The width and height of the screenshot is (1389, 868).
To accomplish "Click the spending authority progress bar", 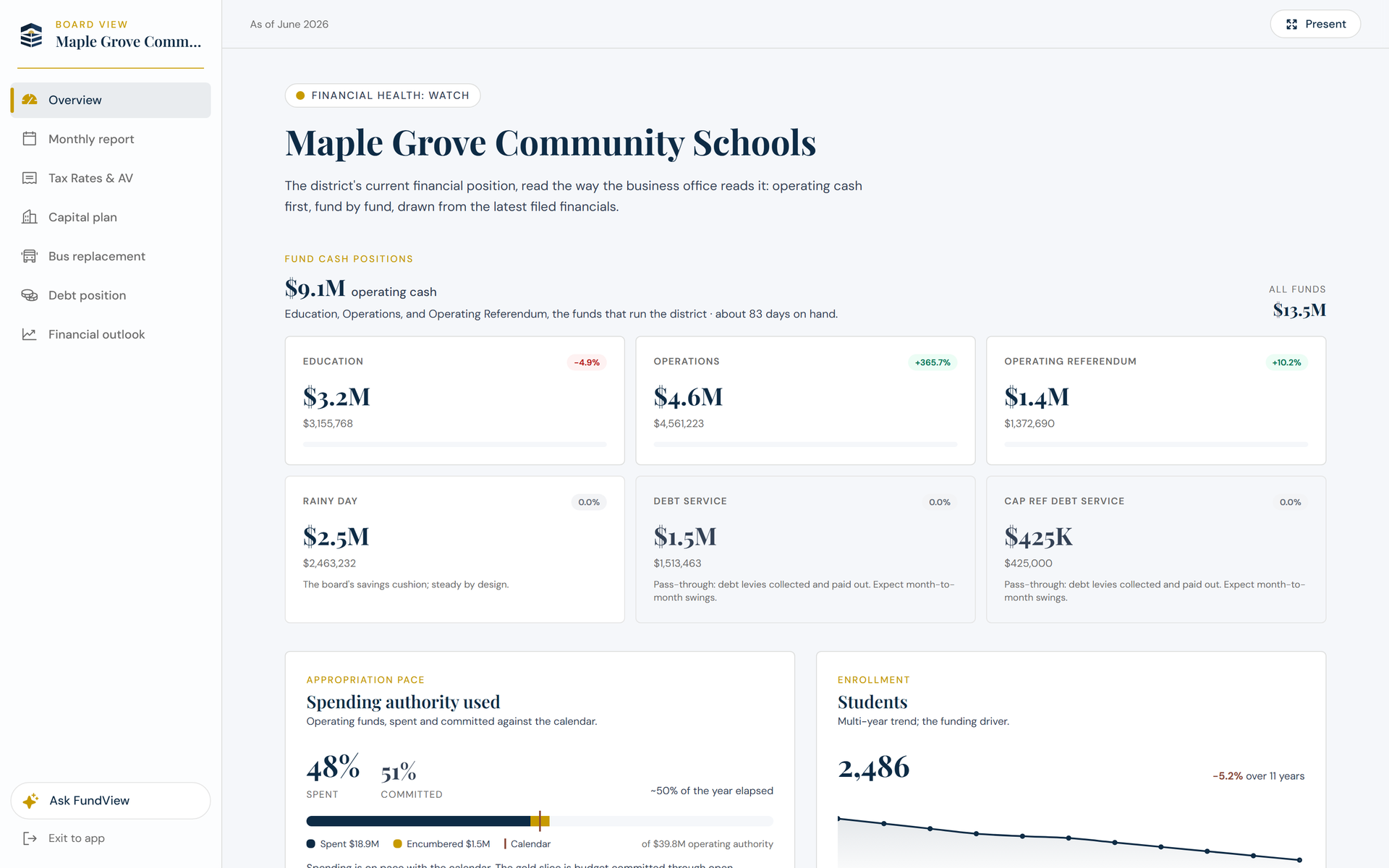I will [540, 821].
